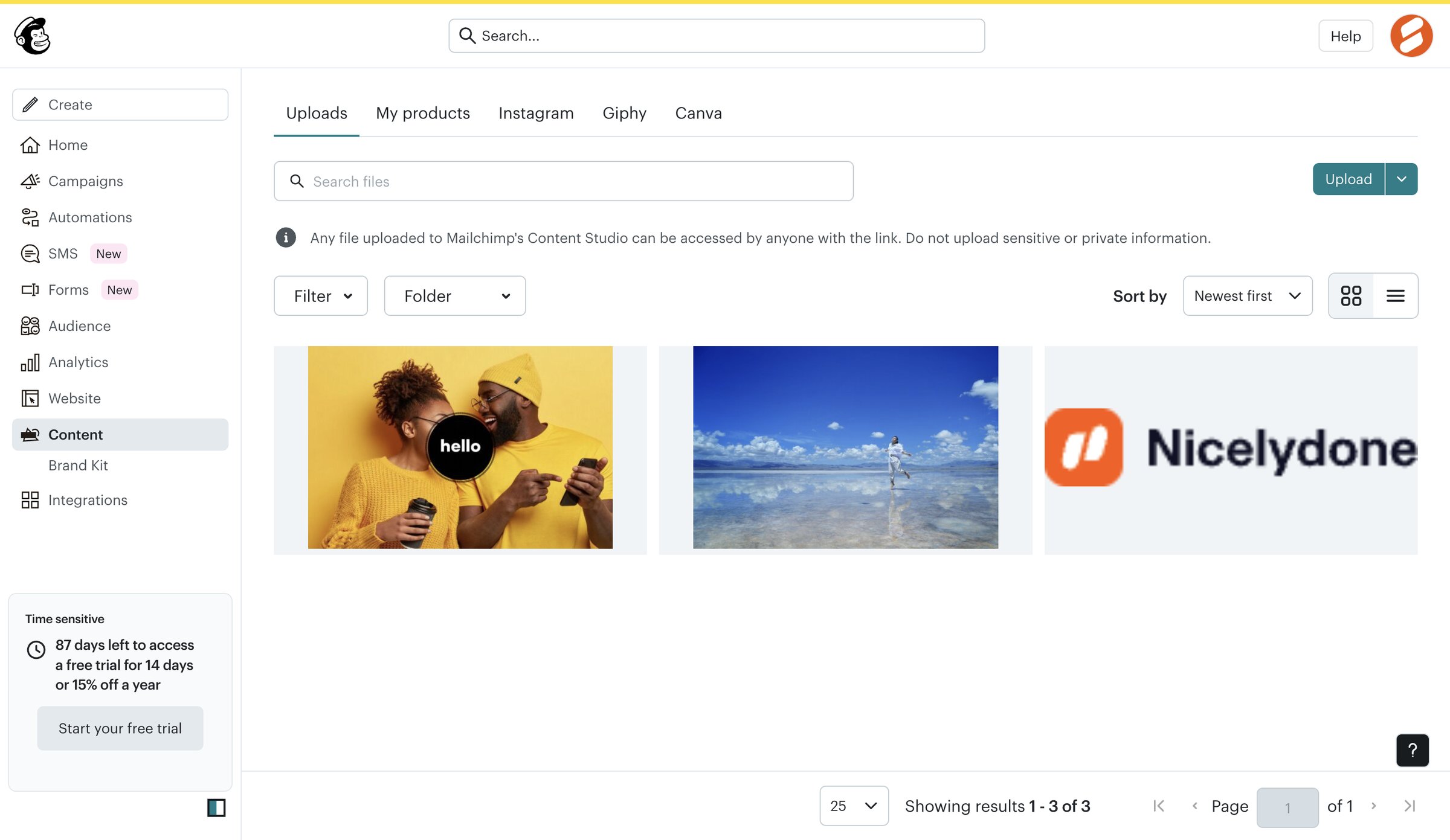
Task: Expand the Upload options arrow
Action: 1402,179
